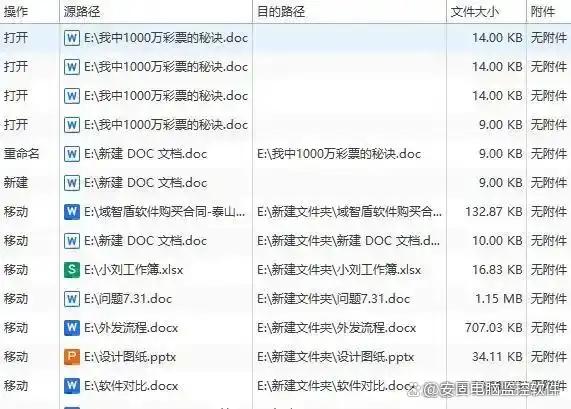This screenshot has width=571, height=409.
Task: Click Word icon for 外发流程.docx
Action: tap(72, 328)
